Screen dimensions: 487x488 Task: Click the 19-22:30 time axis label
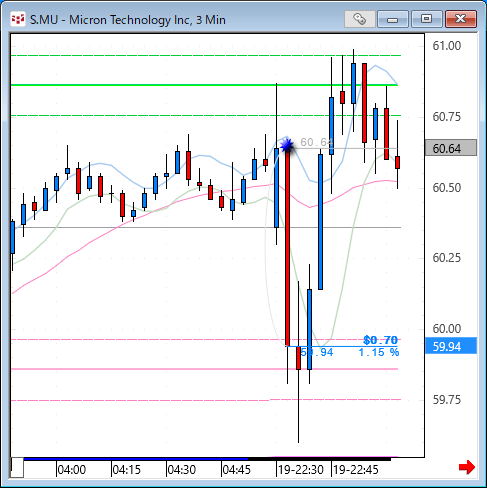pos(301,470)
